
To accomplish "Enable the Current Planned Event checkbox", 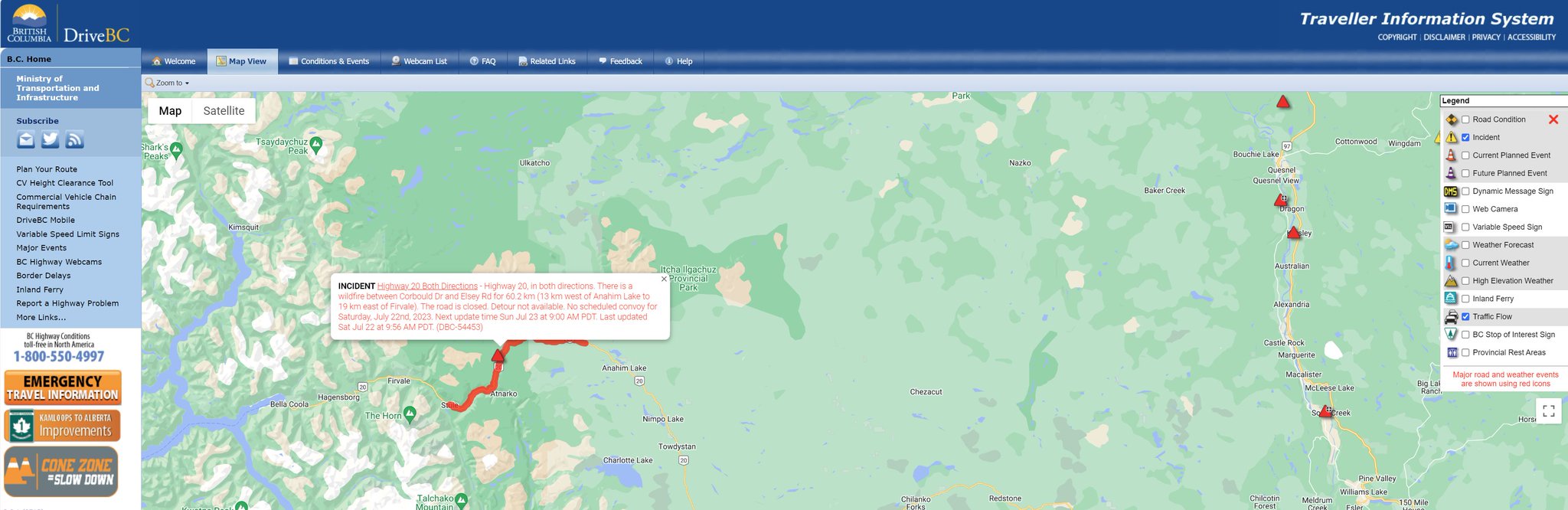I will pyautogui.click(x=1465, y=155).
